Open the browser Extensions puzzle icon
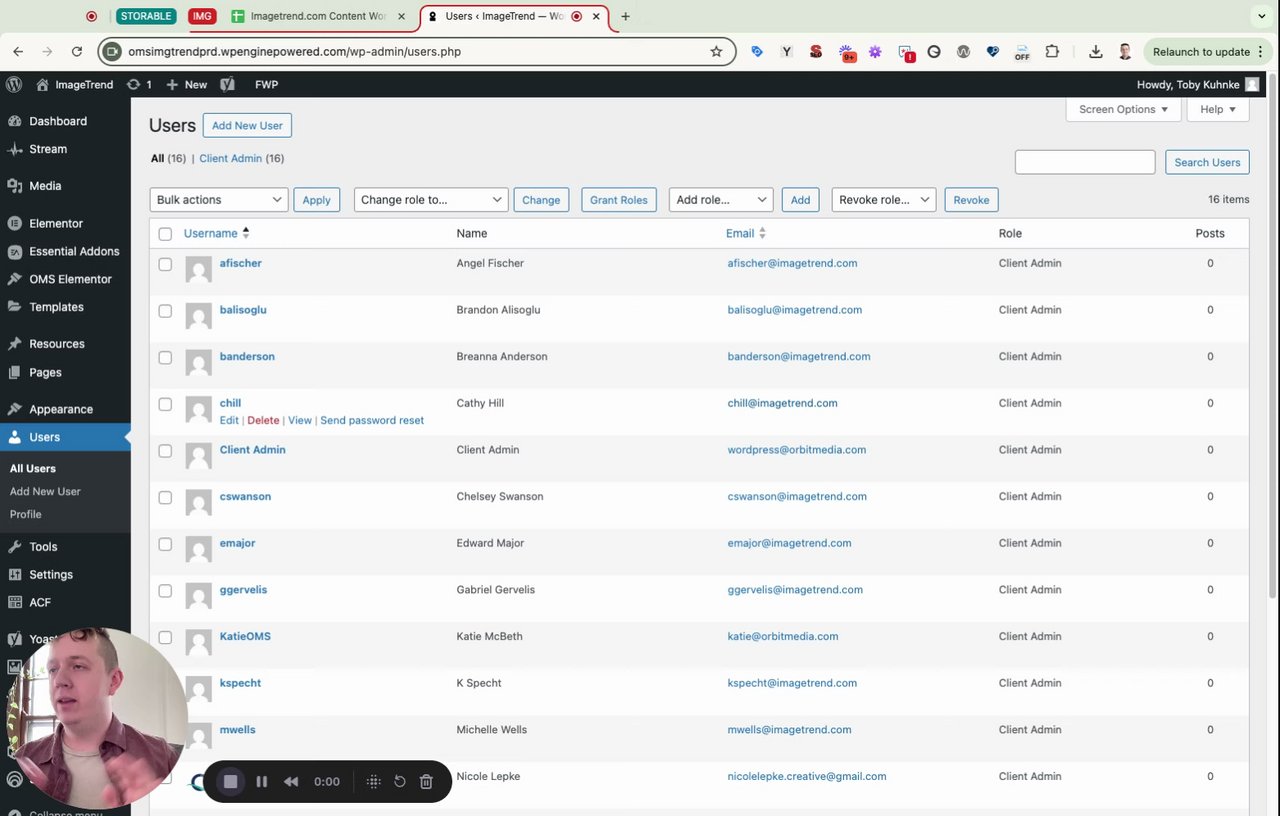Screen dimensions: 1280x816 [1052, 51]
